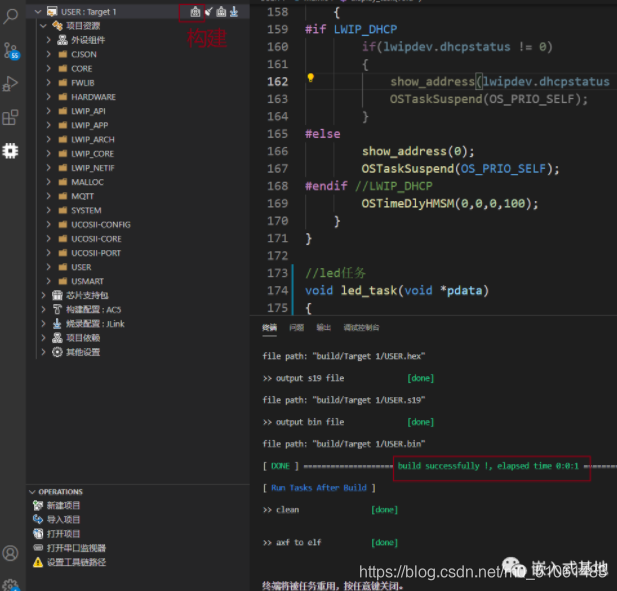Open the Run and Debug view
The height and width of the screenshot is (591, 617).
11,84
